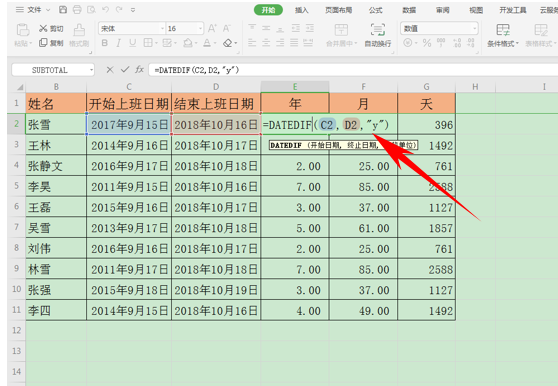Open Print Preview from quick access bar
The width and height of the screenshot is (558, 386).
click(91, 10)
